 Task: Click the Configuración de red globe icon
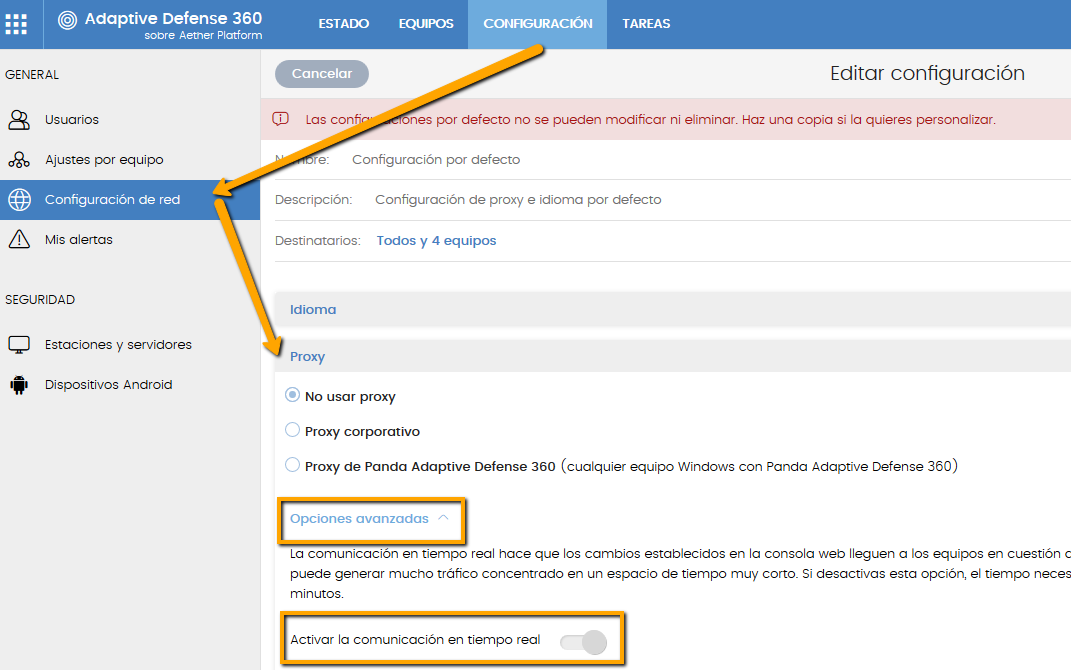click(x=19, y=199)
